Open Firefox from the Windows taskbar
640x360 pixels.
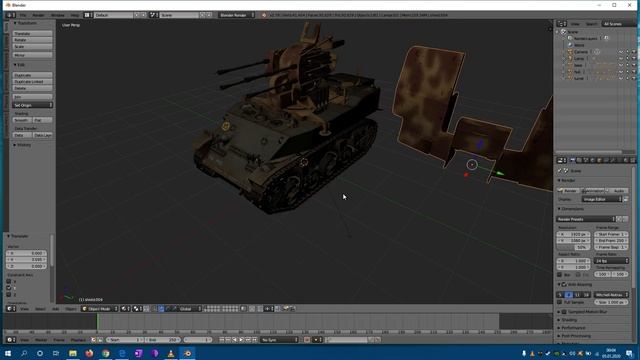click(89, 353)
